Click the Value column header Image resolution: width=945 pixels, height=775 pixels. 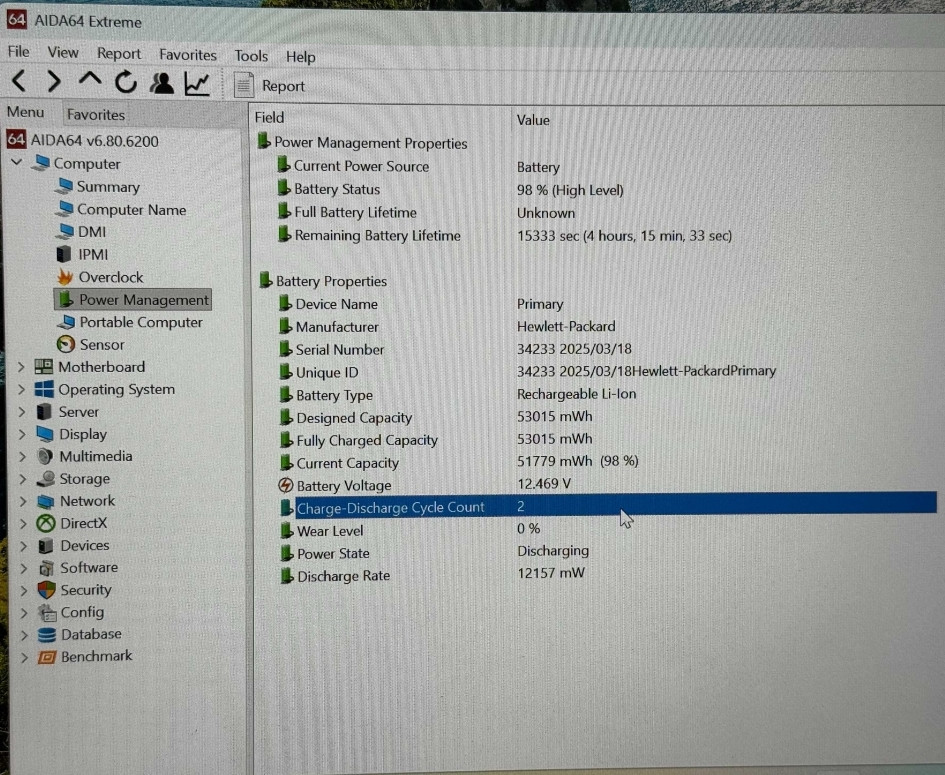[533, 120]
